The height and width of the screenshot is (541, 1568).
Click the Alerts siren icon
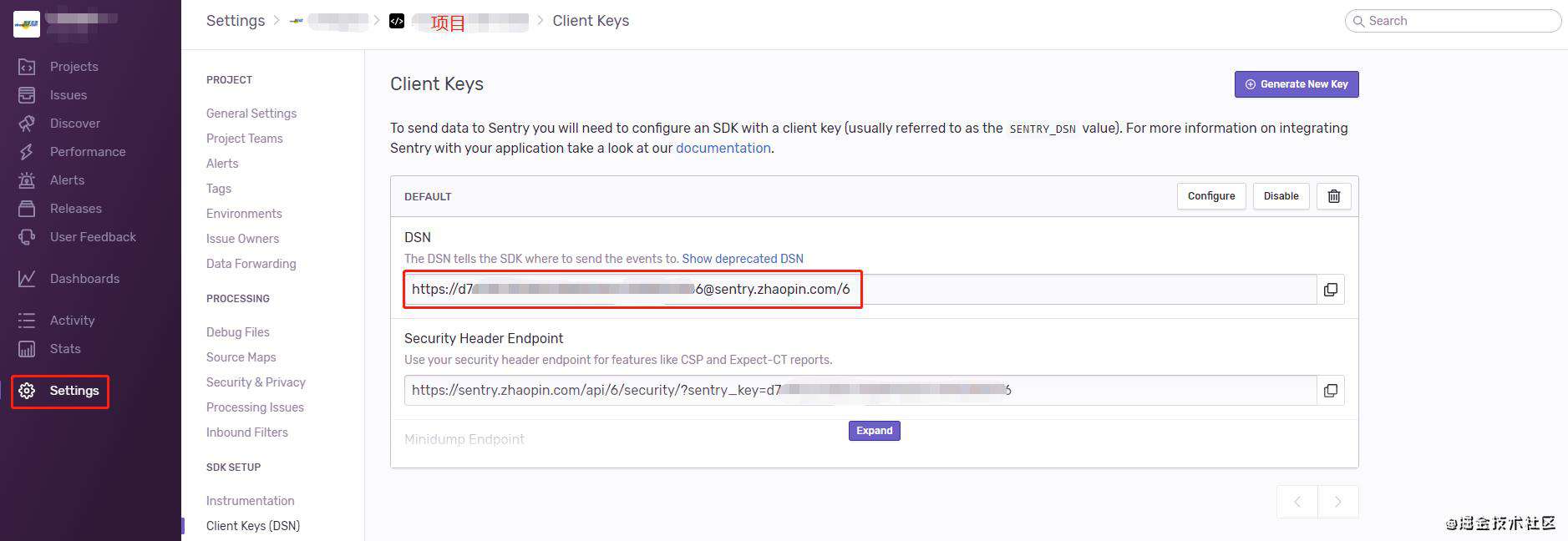coord(27,180)
